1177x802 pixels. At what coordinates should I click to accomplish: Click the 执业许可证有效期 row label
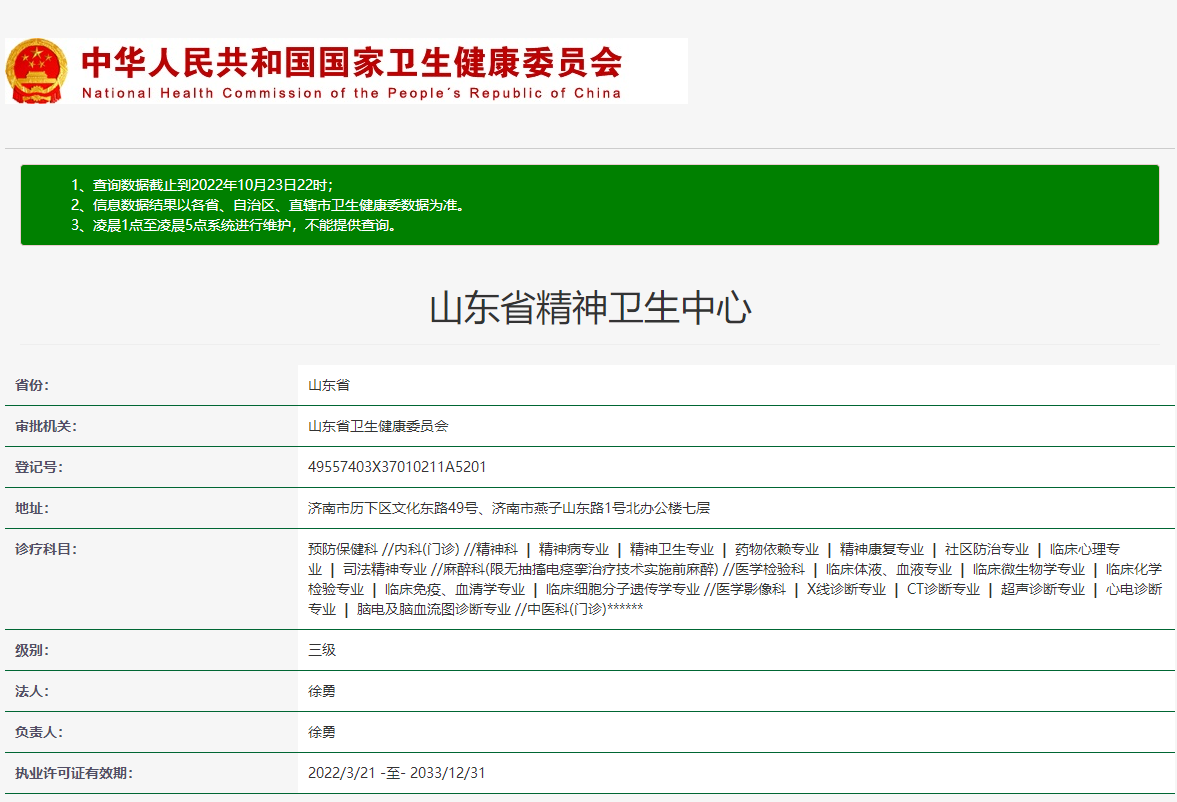[x=74, y=773]
